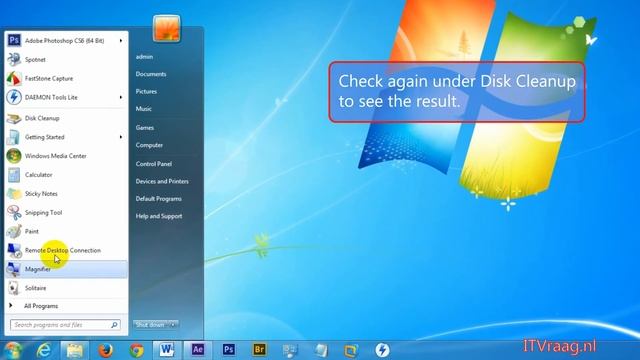Launch Google Chrome from the taskbar
640x360 pixels.
tap(137, 350)
